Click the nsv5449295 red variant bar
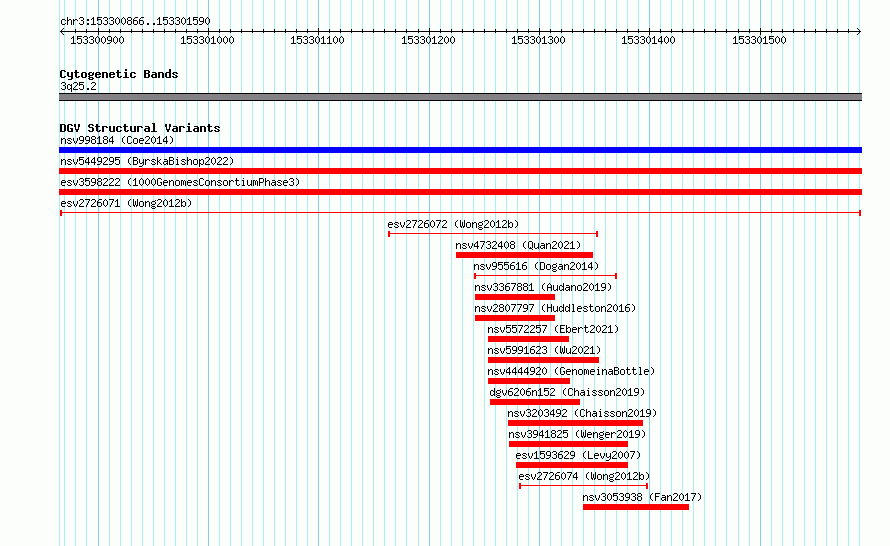The width and height of the screenshot is (890, 546). click(460, 171)
